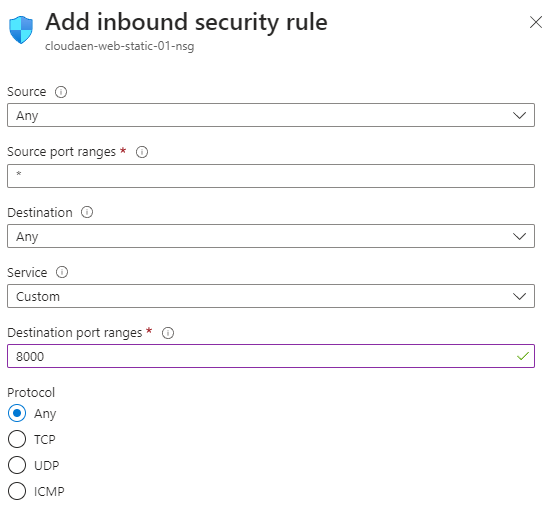Select the UDP protocol radio button
The width and height of the screenshot is (546, 515).
pos(17,465)
